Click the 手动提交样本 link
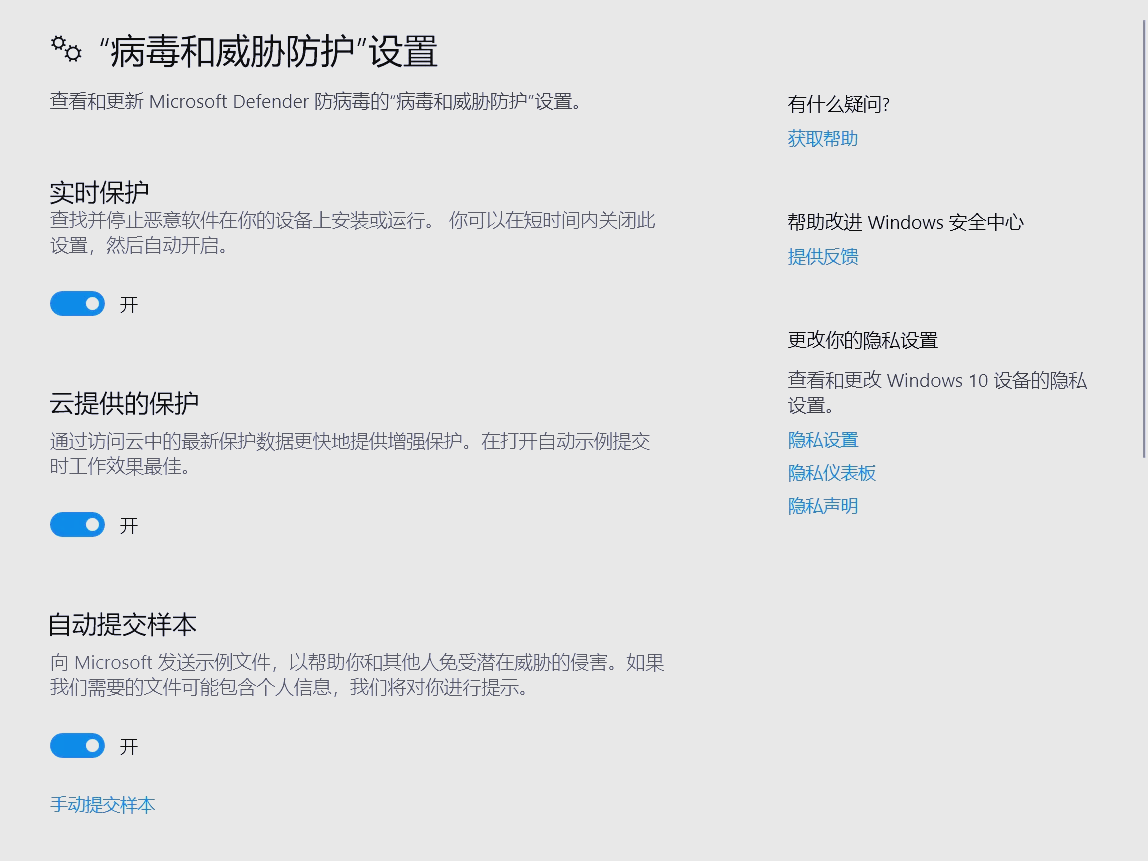 point(102,805)
